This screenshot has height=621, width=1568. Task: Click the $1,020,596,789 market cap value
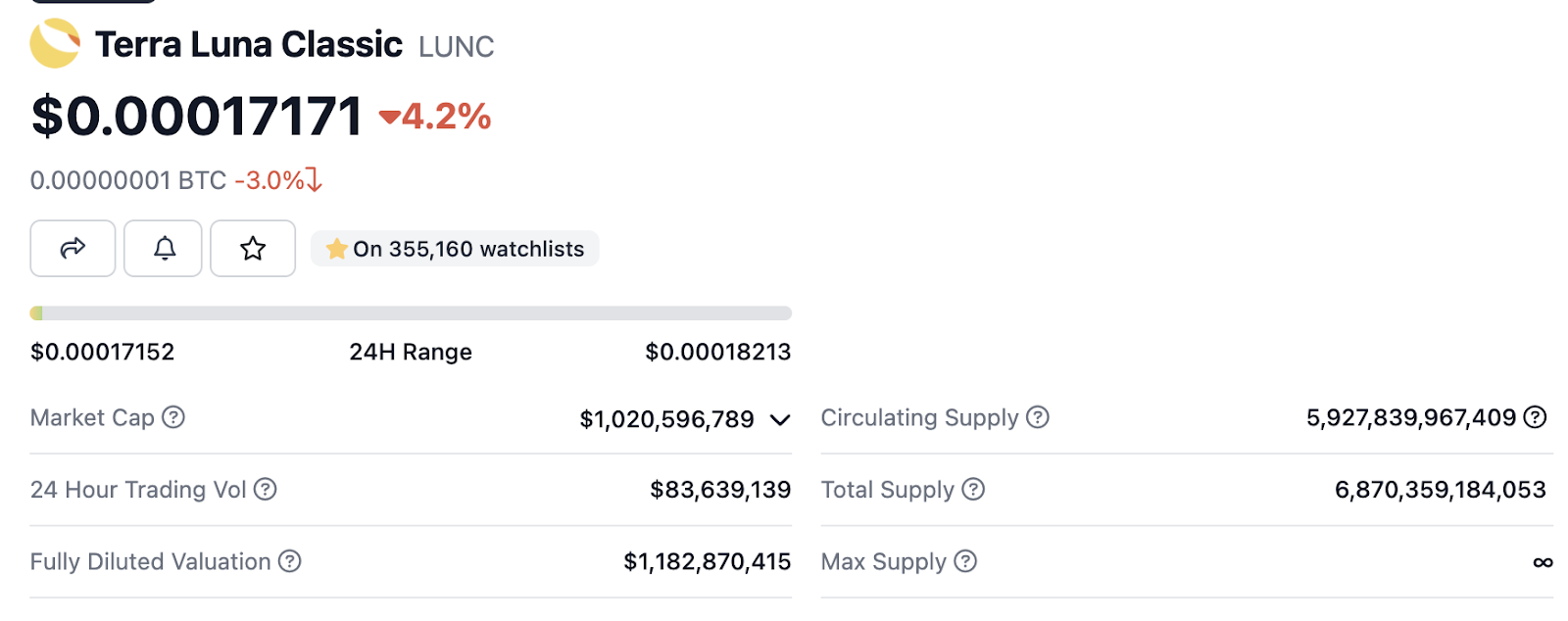point(666,419)
